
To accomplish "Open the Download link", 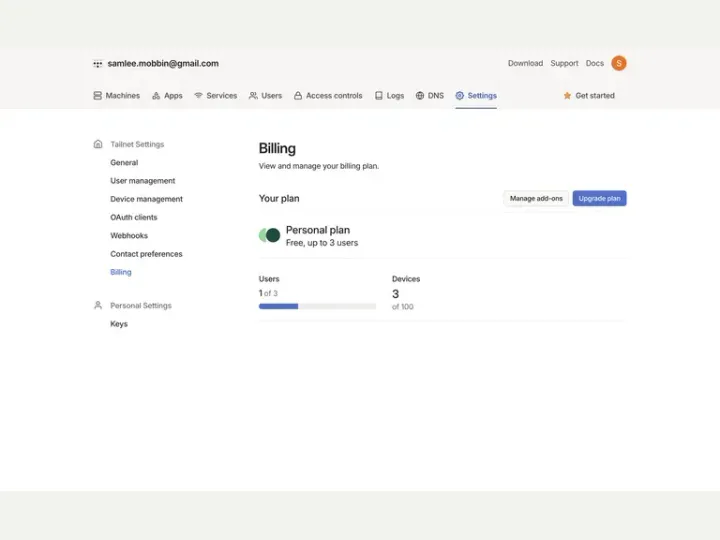I will coord(525,63).
